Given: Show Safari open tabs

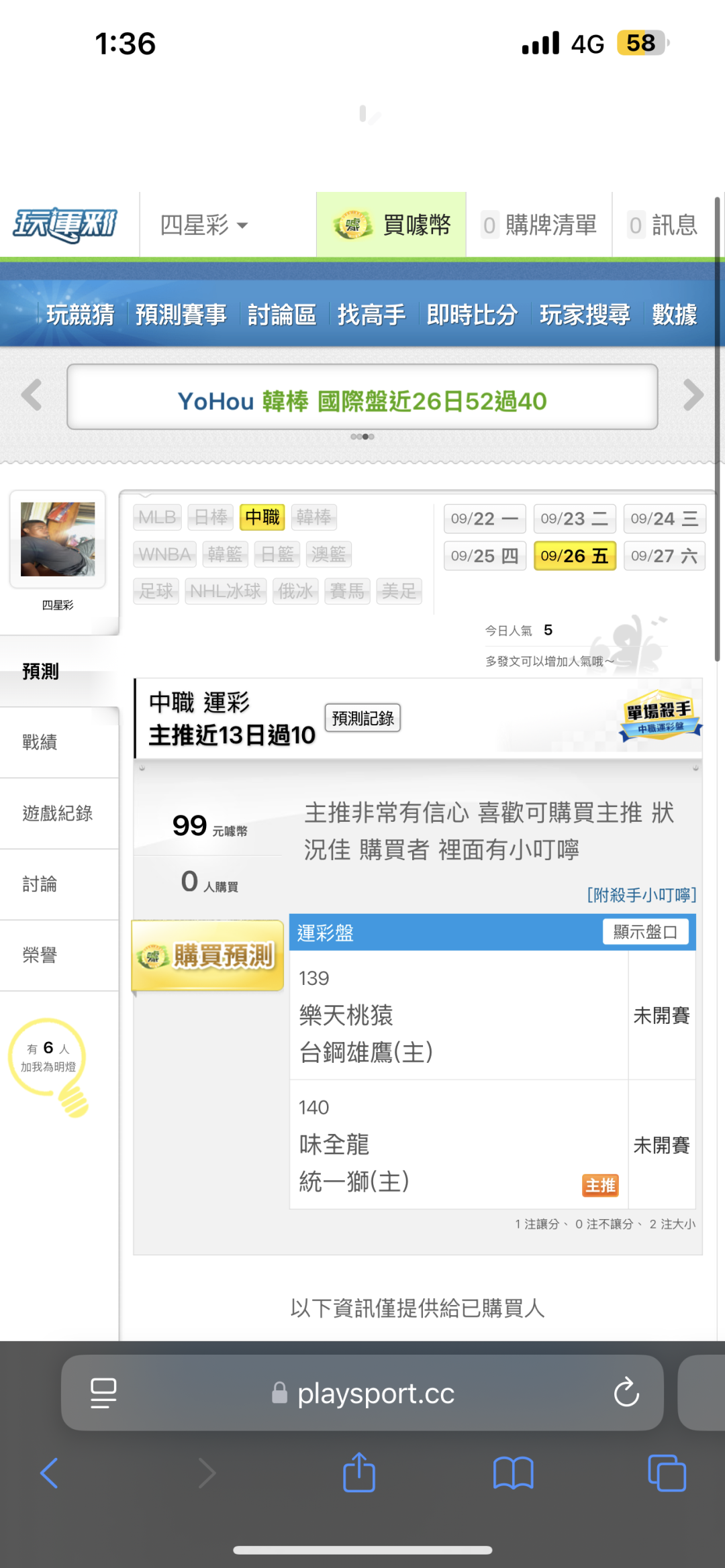Looking at the screenshot, I should 667,1473.
